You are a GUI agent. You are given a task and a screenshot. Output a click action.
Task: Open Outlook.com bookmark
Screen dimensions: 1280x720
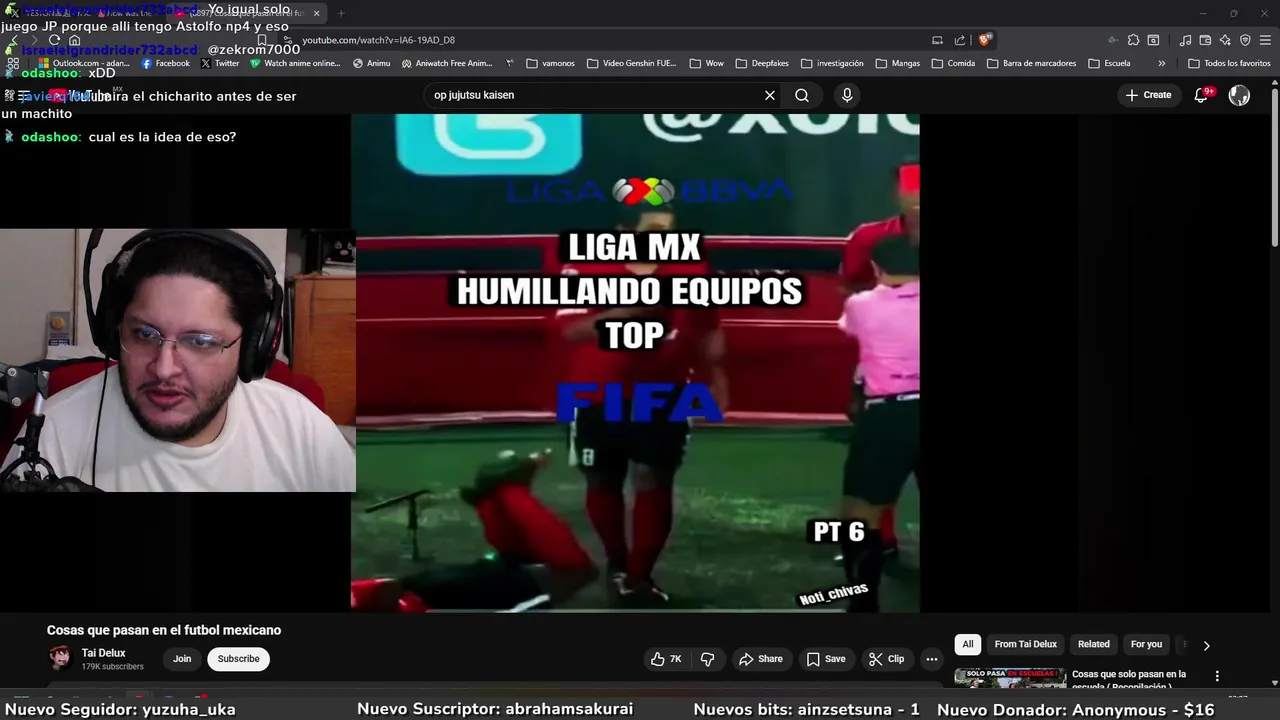(84, 63)
